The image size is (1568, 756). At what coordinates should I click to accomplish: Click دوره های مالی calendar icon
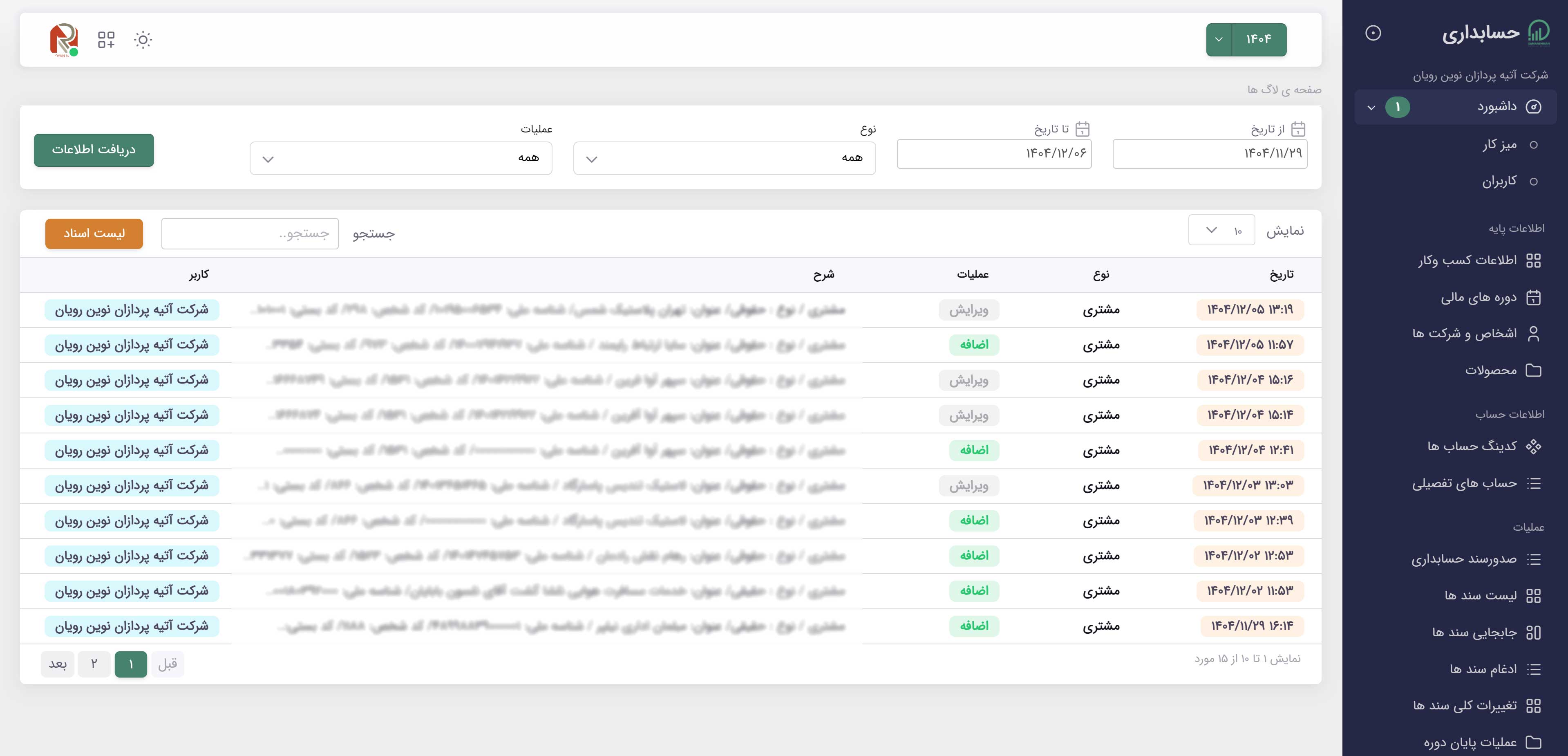[1533, 297]
